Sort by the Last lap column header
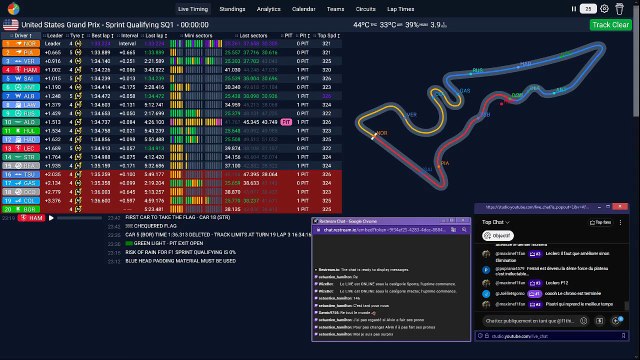 [x=155, y=36]
